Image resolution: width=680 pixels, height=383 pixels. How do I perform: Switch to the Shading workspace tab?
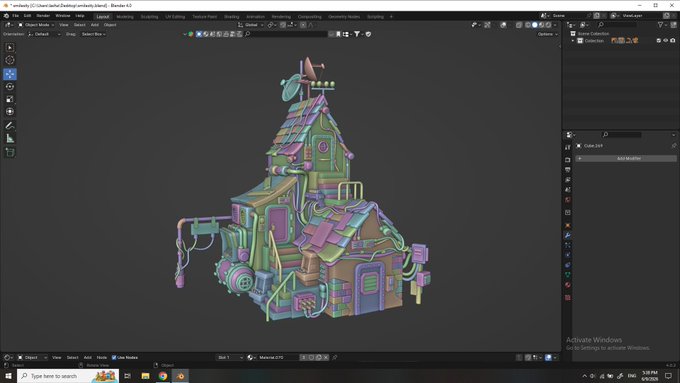pos(232,16)
